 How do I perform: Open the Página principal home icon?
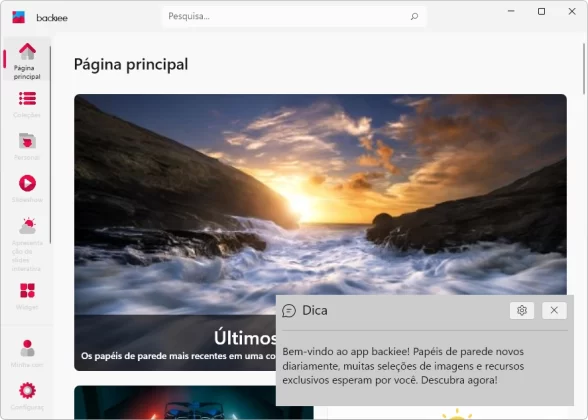click(x=27, y=51)
